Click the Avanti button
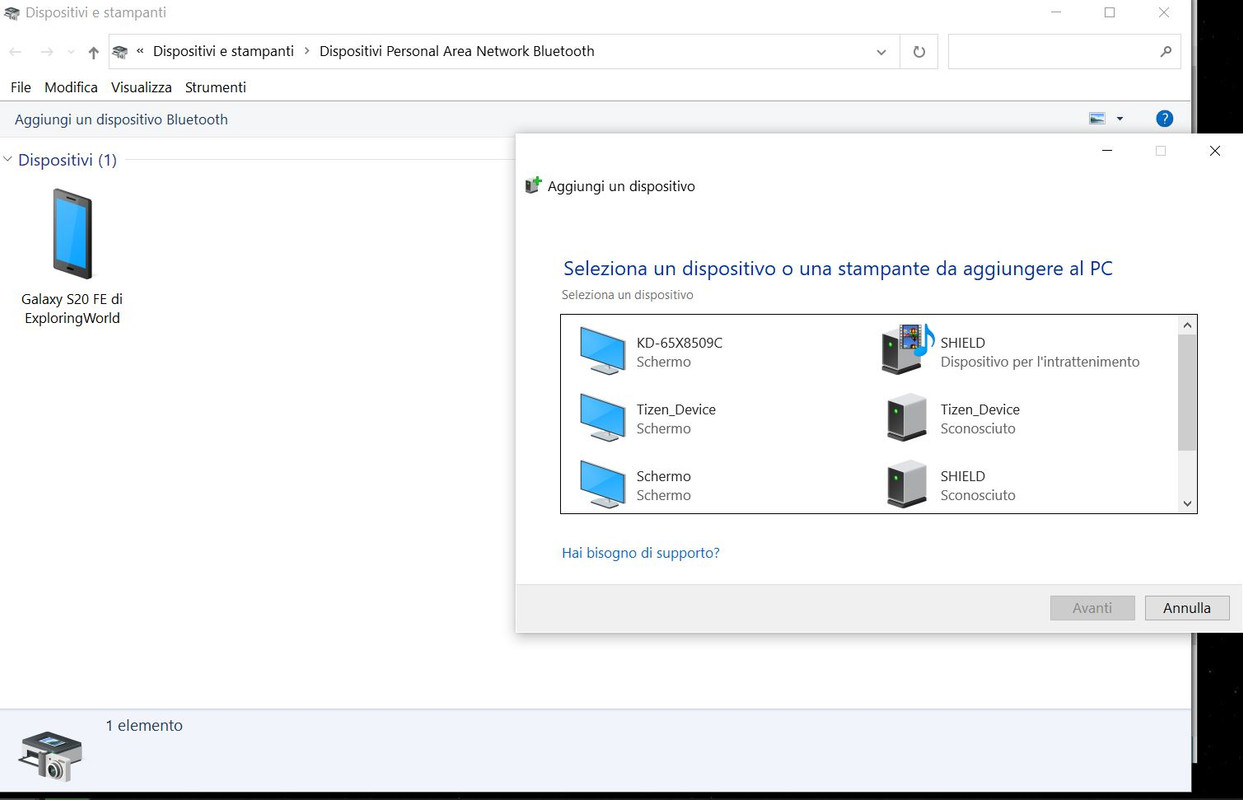Screen dimensions: 1243x800 tap(1092, 608)
